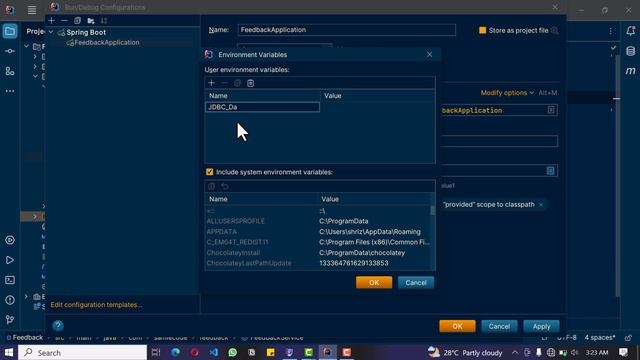640x360 pixels.
Task: Open Visual Studio Code from taskbar
Action: (213, 352)
